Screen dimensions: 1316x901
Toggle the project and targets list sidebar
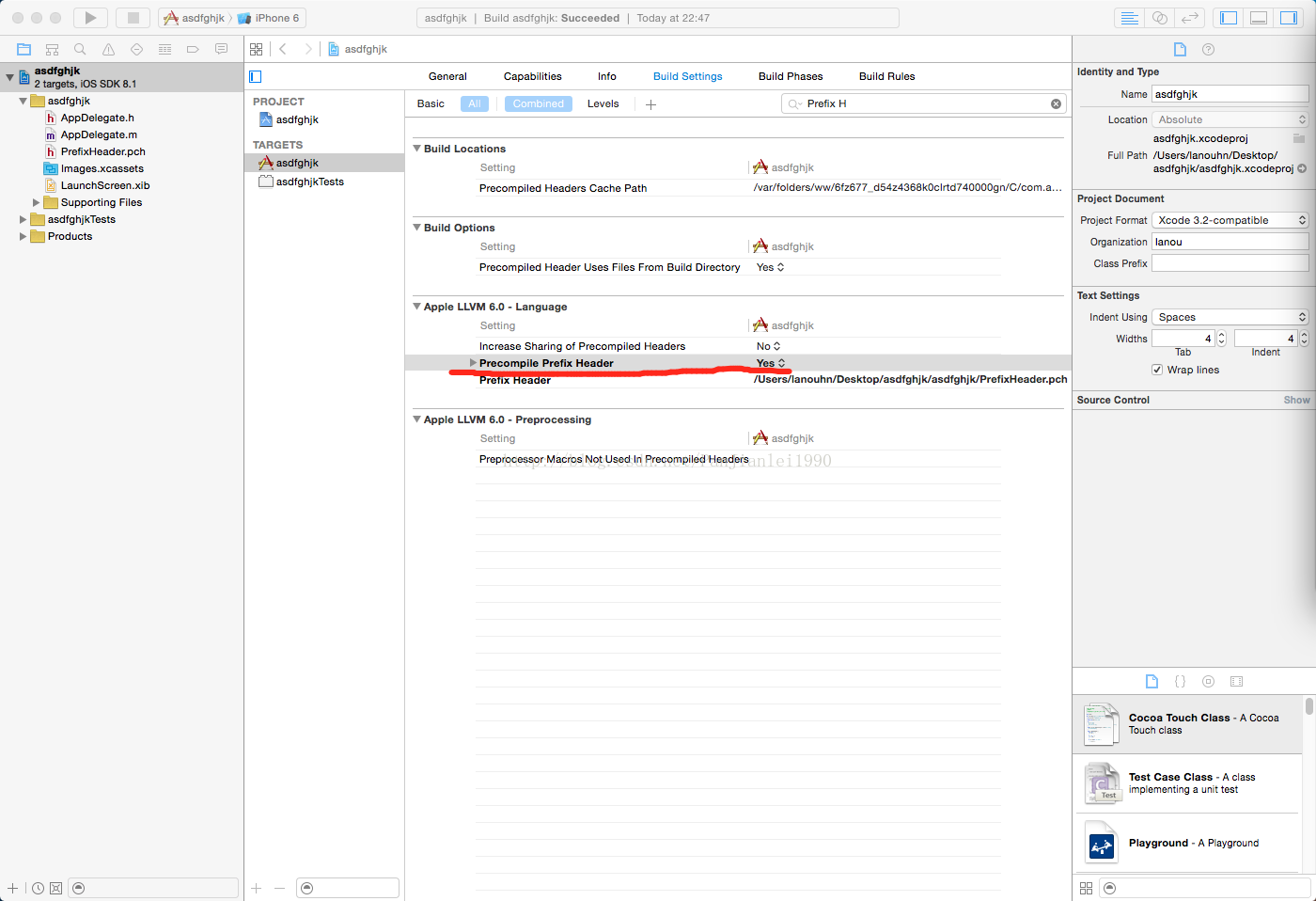pos(256,76)
